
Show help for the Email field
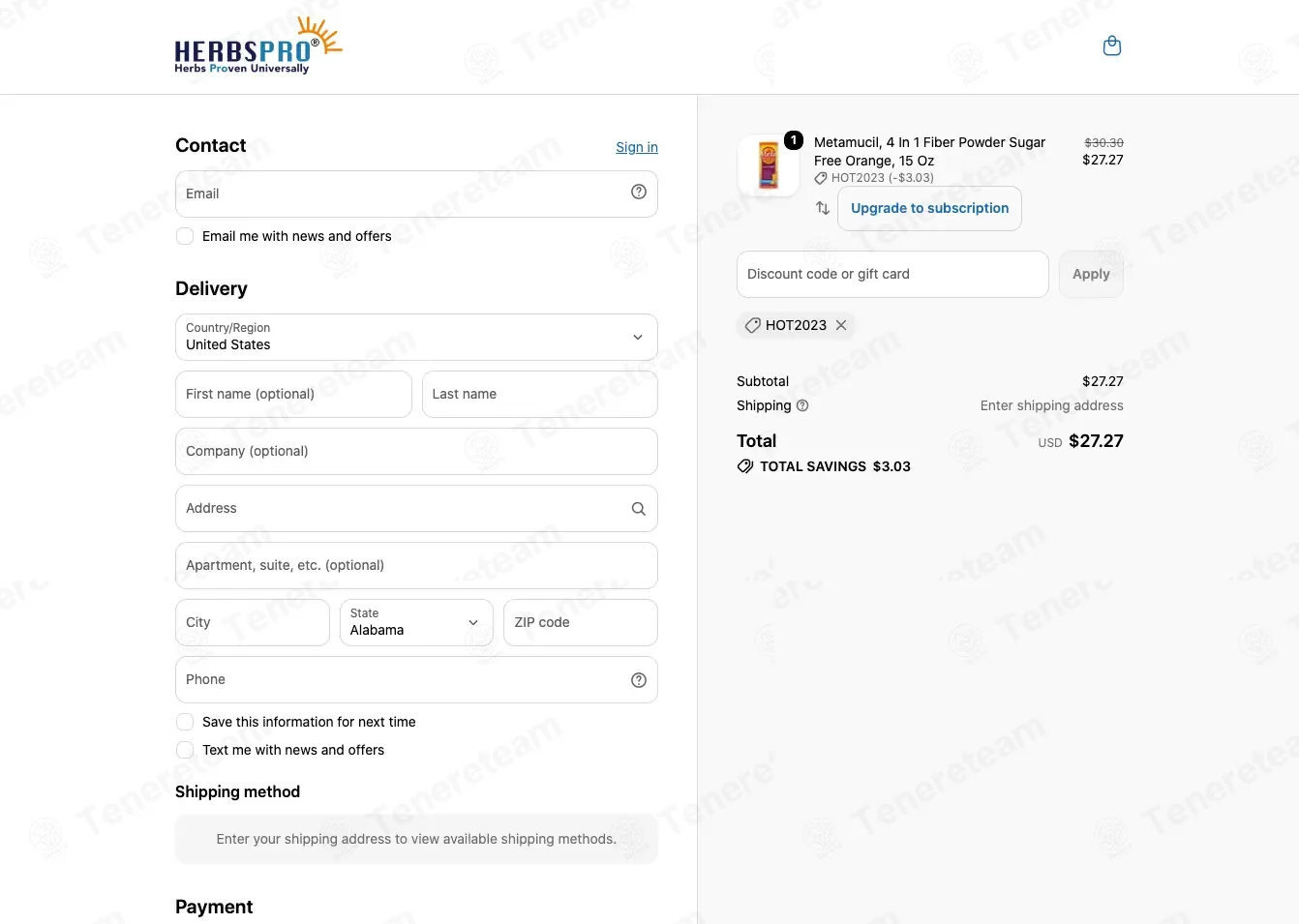click(639, 192)
